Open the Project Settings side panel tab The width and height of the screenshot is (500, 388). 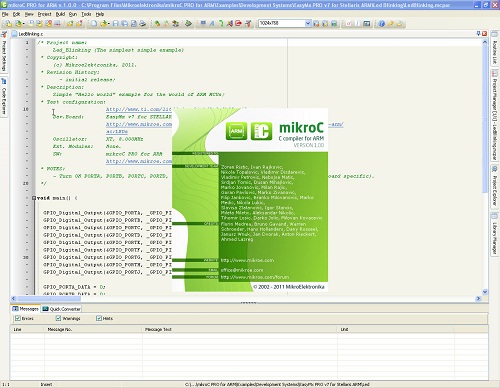4,52
